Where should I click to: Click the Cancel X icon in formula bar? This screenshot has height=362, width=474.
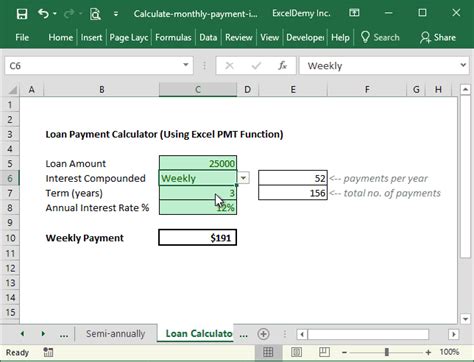tap(229, 66)
